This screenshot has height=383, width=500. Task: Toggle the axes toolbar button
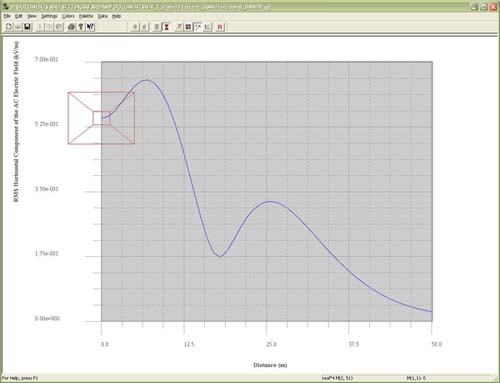click(x=207, y=27)
